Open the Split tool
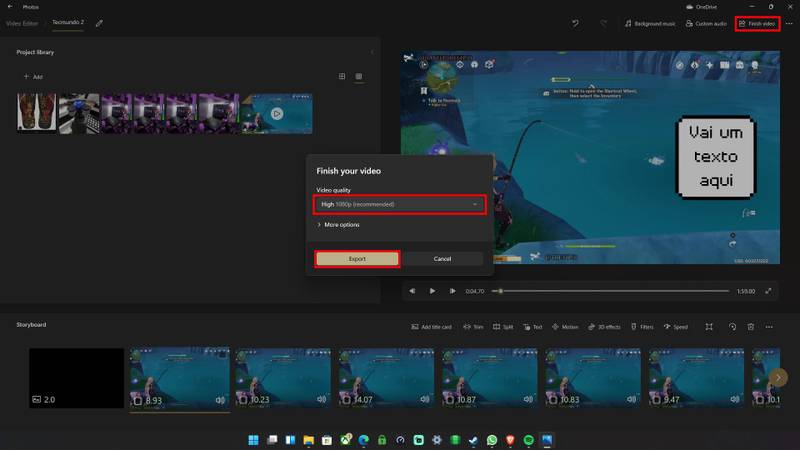 (503, 327)
